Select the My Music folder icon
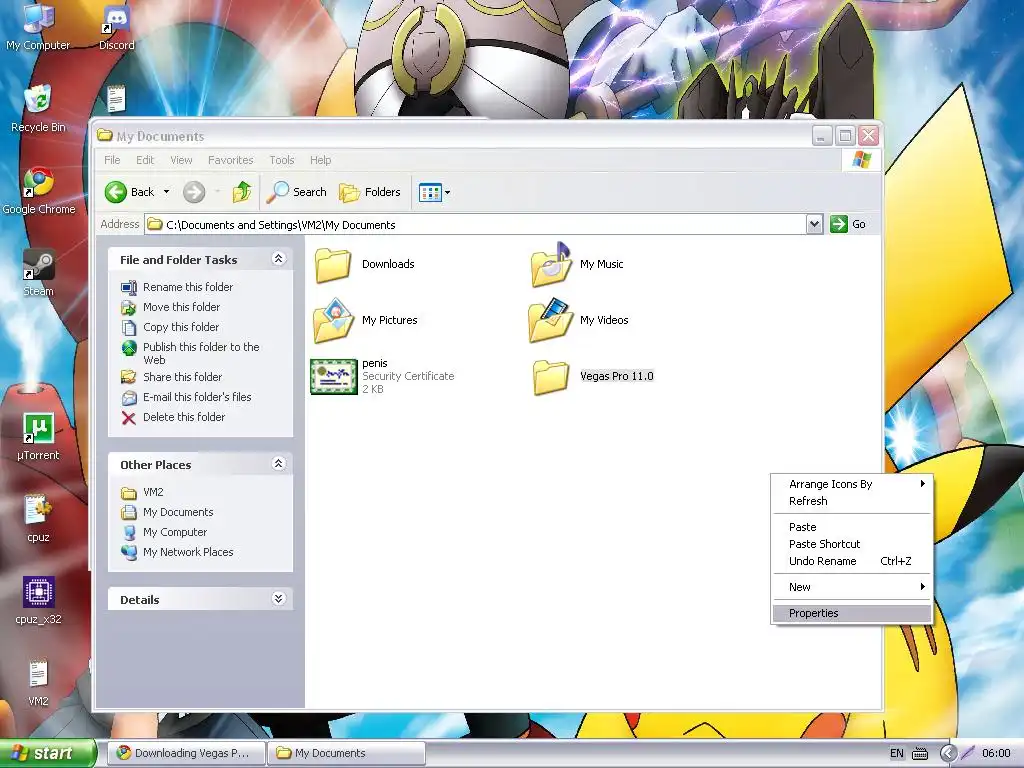1024x768 pixels. coord(551,264)
